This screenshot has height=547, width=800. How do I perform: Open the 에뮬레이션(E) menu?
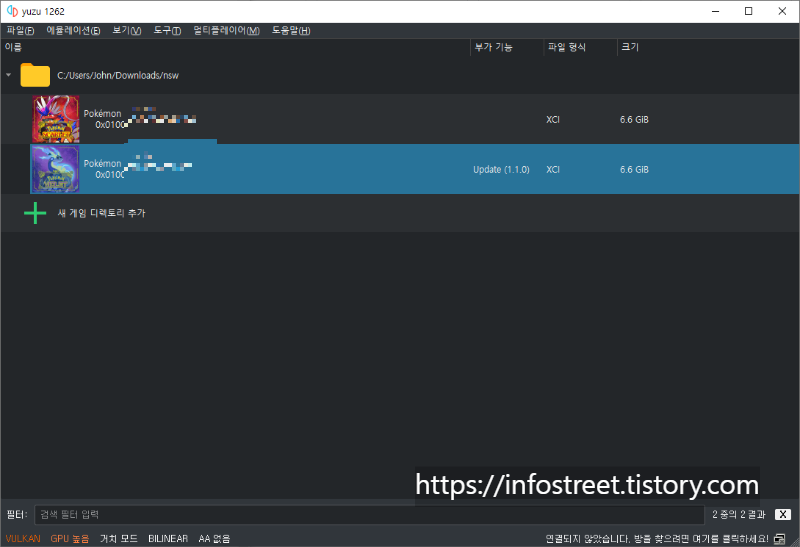73,31
